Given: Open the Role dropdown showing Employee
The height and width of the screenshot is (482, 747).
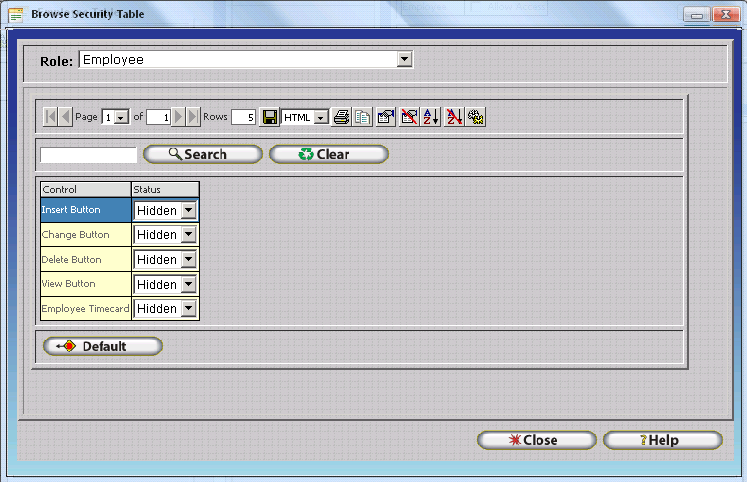Looking at the screenshot, I should tap(404, 60).
